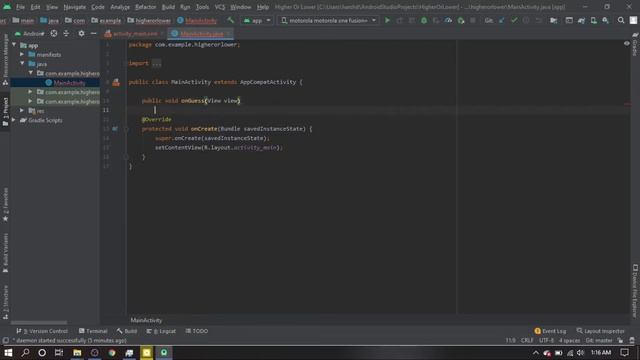The width and height of the screenshot is (640, 360).
Task: Click the Profile app icon in toolbar
Action: point(448,20)
